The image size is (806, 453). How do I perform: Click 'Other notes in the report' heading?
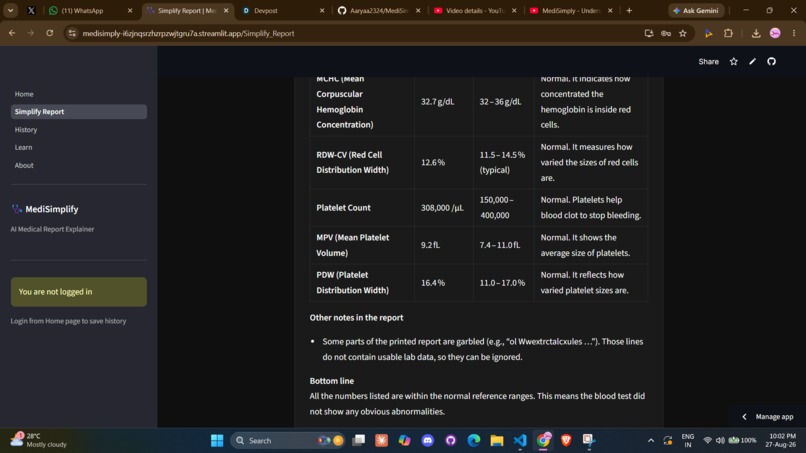[x=356, y=318]
